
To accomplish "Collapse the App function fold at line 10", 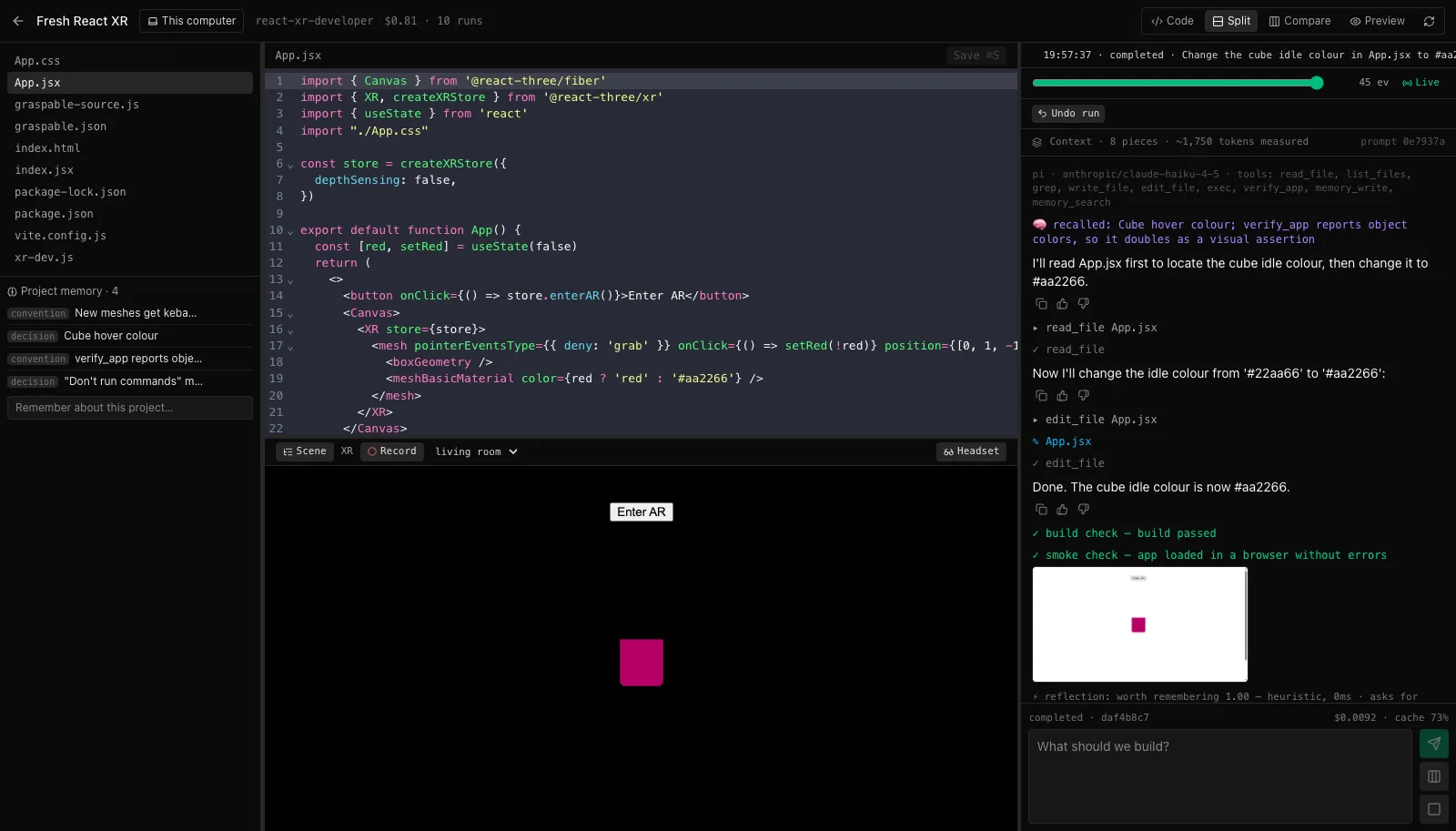I will pos(290,231).
